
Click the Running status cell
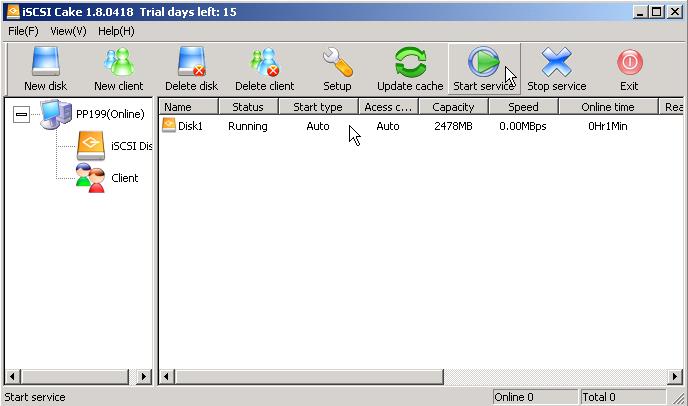pyautogui.click(x=248, y=126)
